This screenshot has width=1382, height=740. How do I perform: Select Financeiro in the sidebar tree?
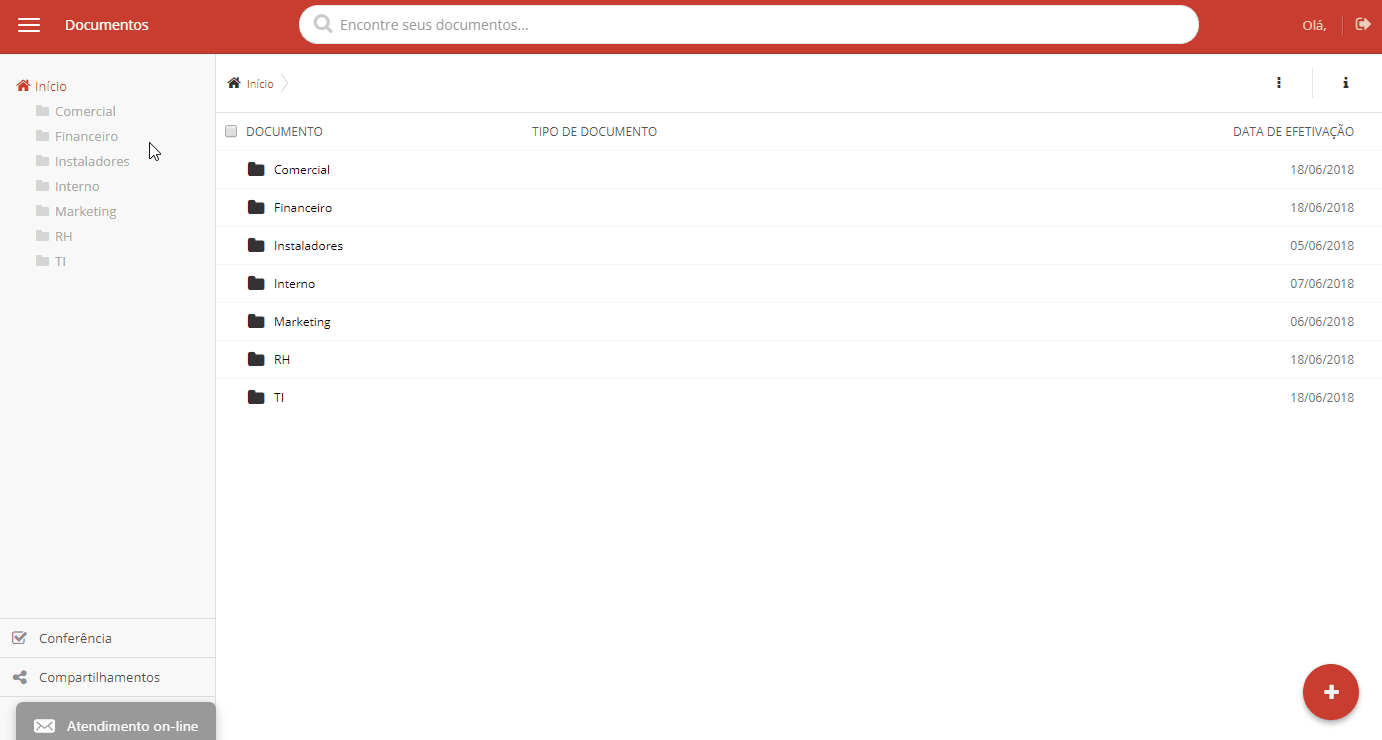[x=86, y=136]
